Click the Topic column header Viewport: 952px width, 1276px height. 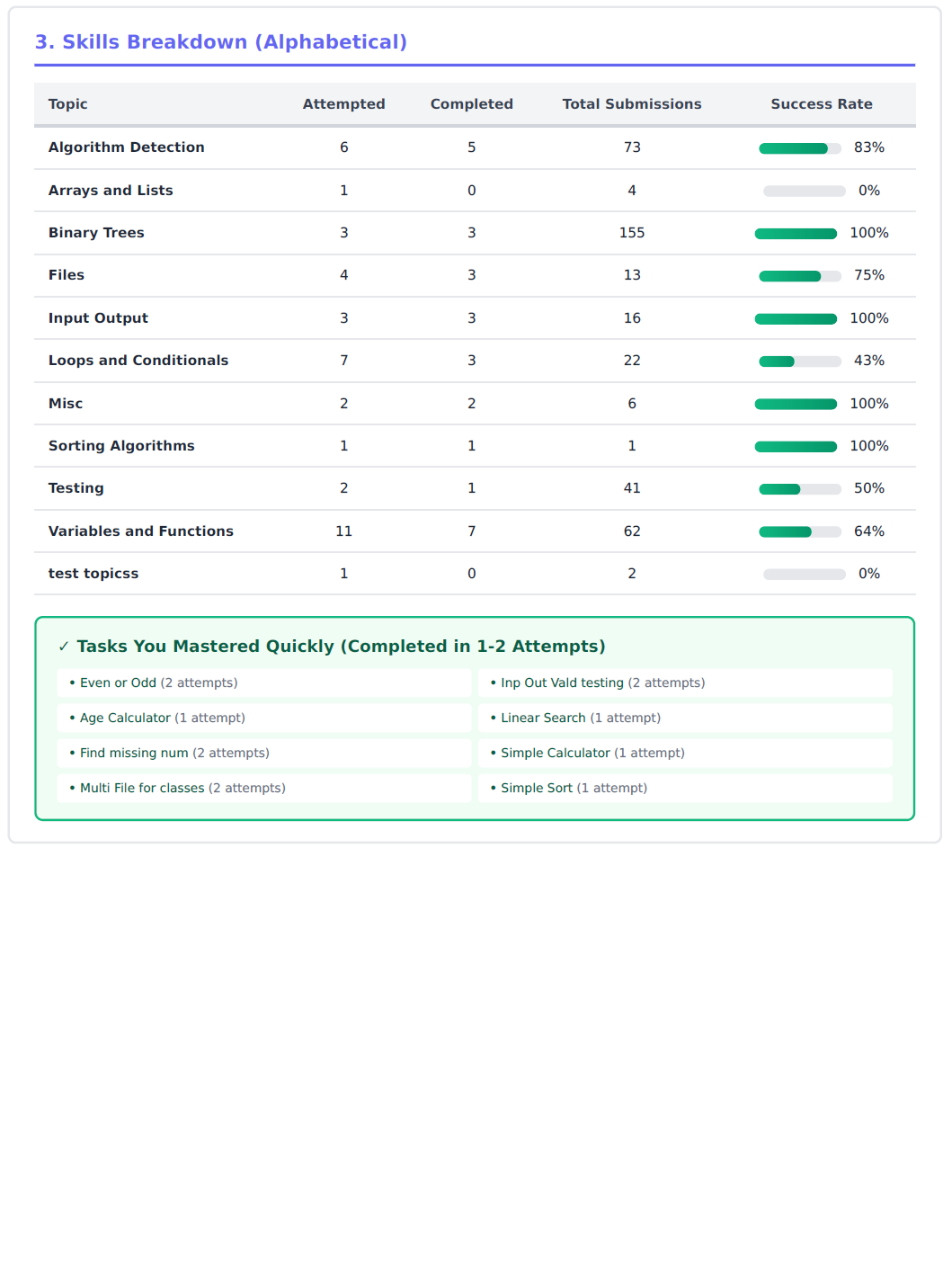tap(68, 104)
